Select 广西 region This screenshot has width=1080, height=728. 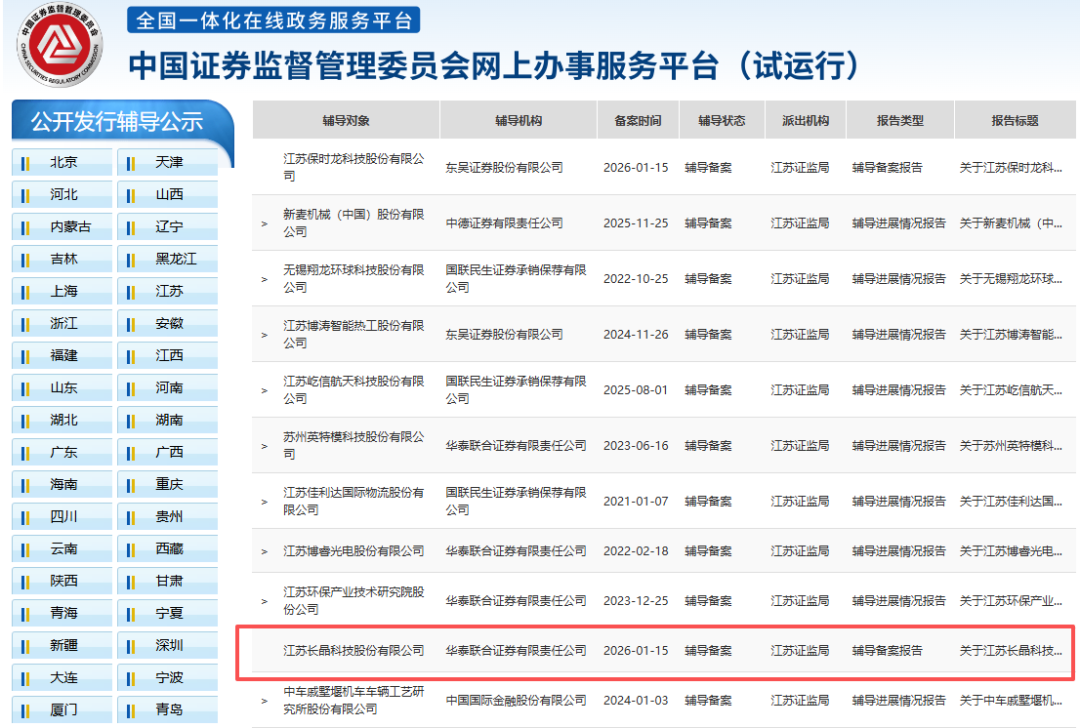pyautogui.click(x=167, y=453)
